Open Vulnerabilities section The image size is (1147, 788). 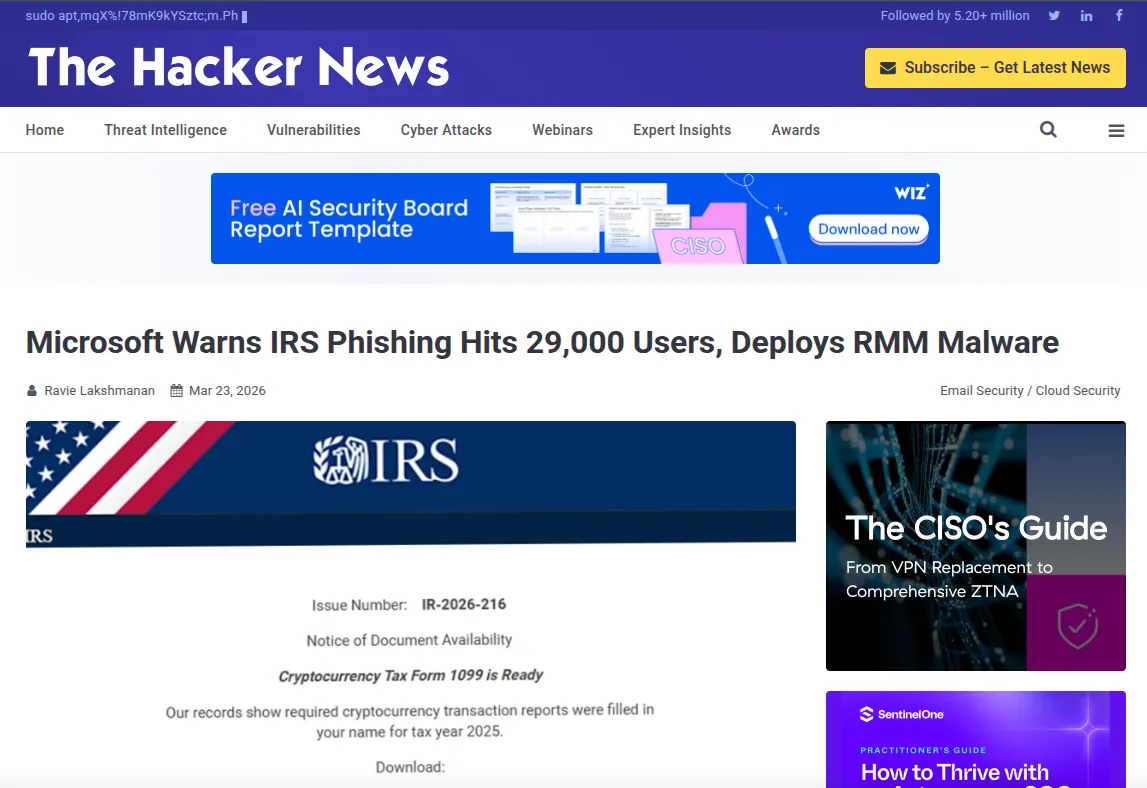click(314, 130)
